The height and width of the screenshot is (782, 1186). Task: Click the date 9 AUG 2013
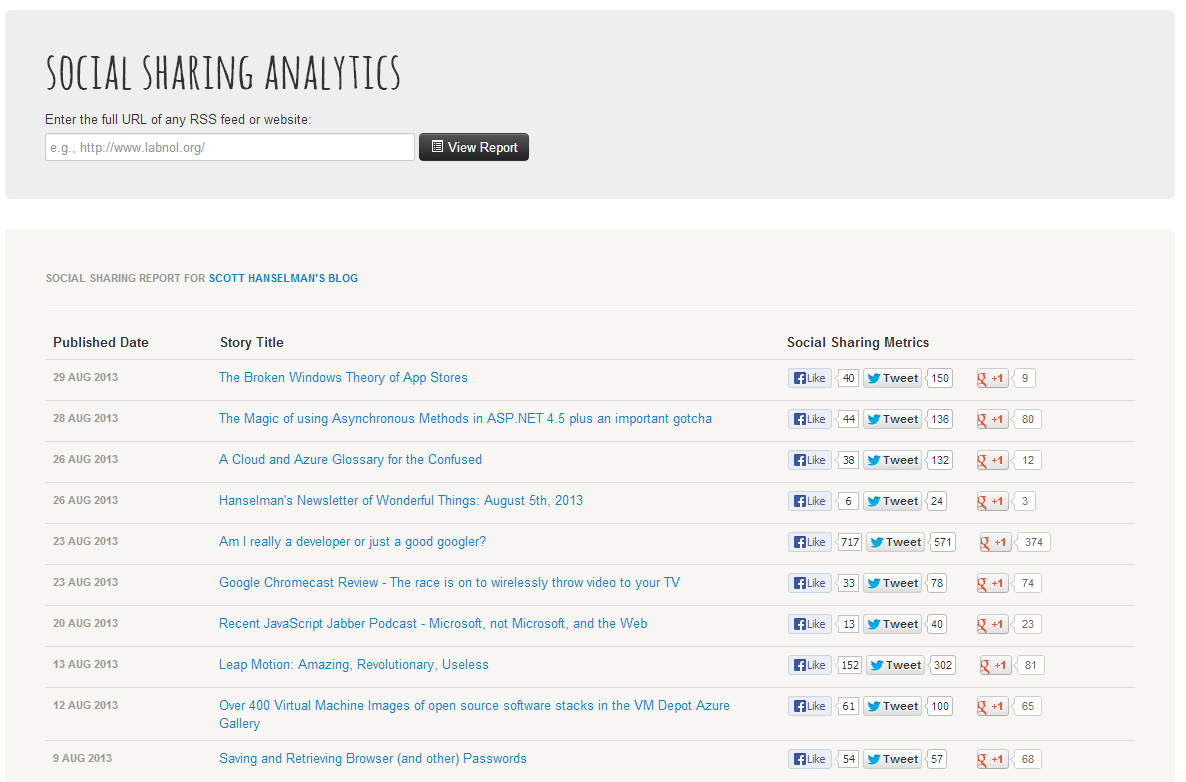pos(82,758)
